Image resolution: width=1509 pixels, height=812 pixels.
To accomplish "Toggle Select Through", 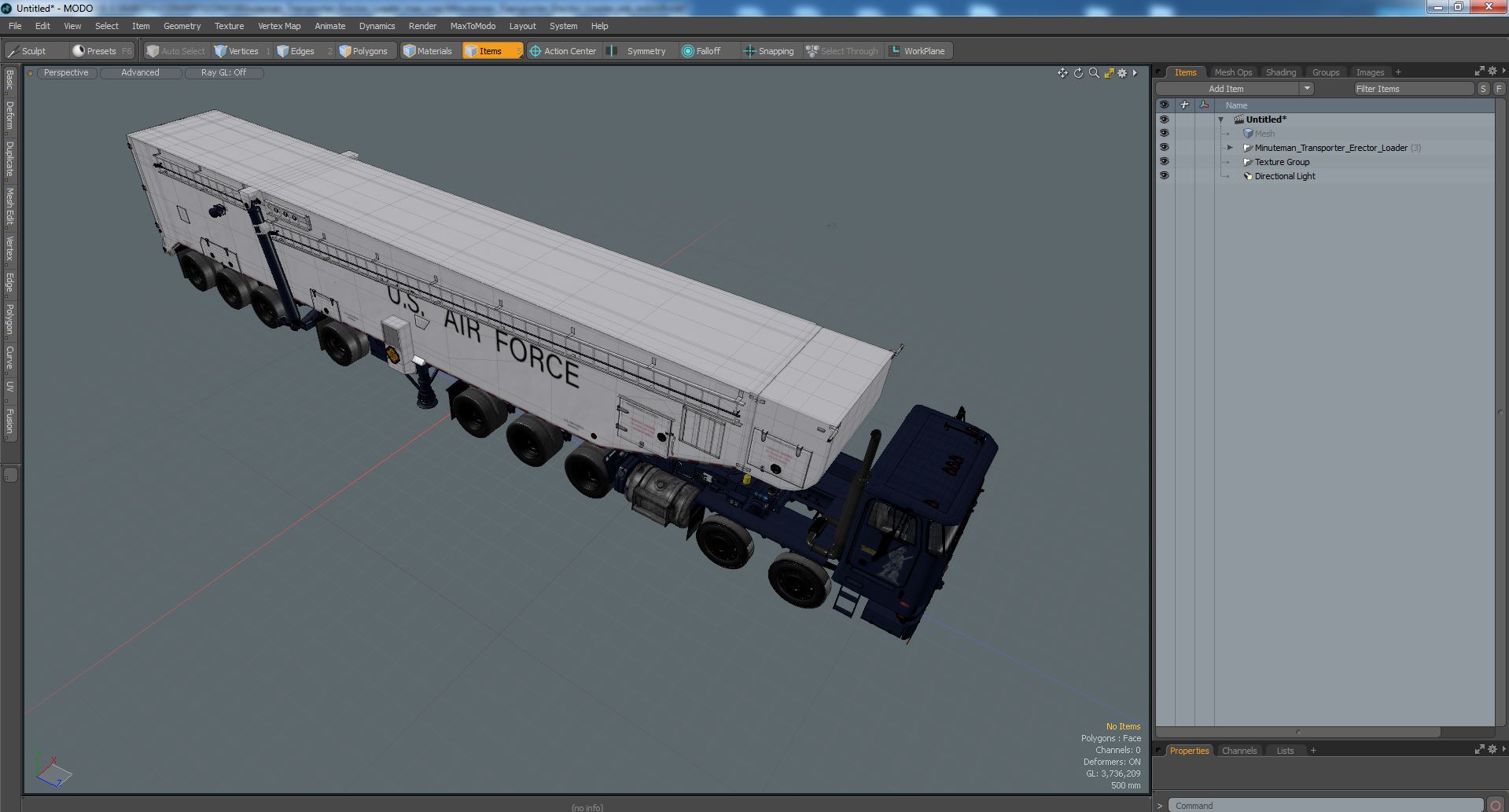I will tap(842, 51).
